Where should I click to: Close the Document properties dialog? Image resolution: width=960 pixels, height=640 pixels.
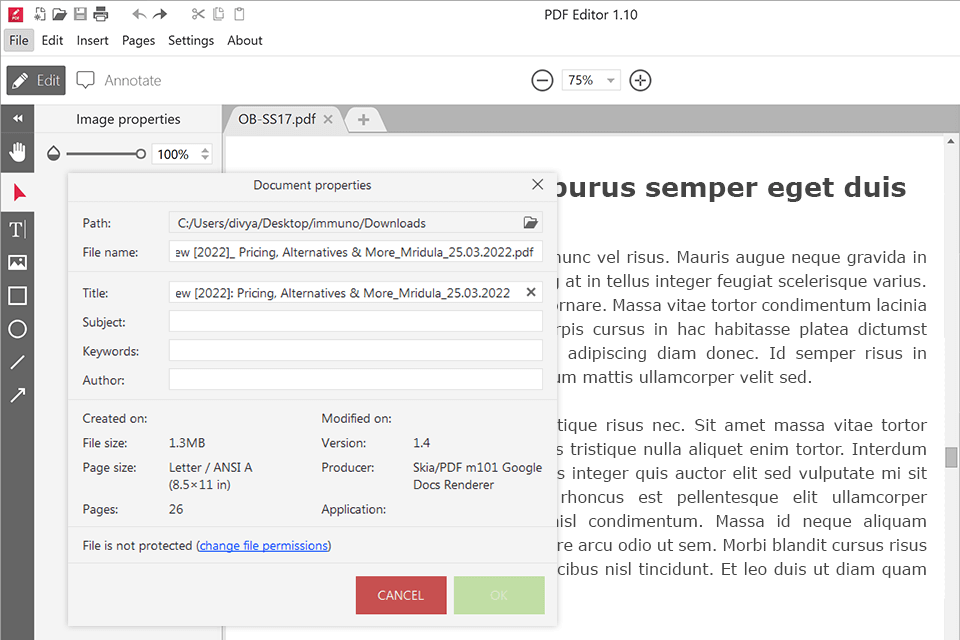click(x=538, y=184)
